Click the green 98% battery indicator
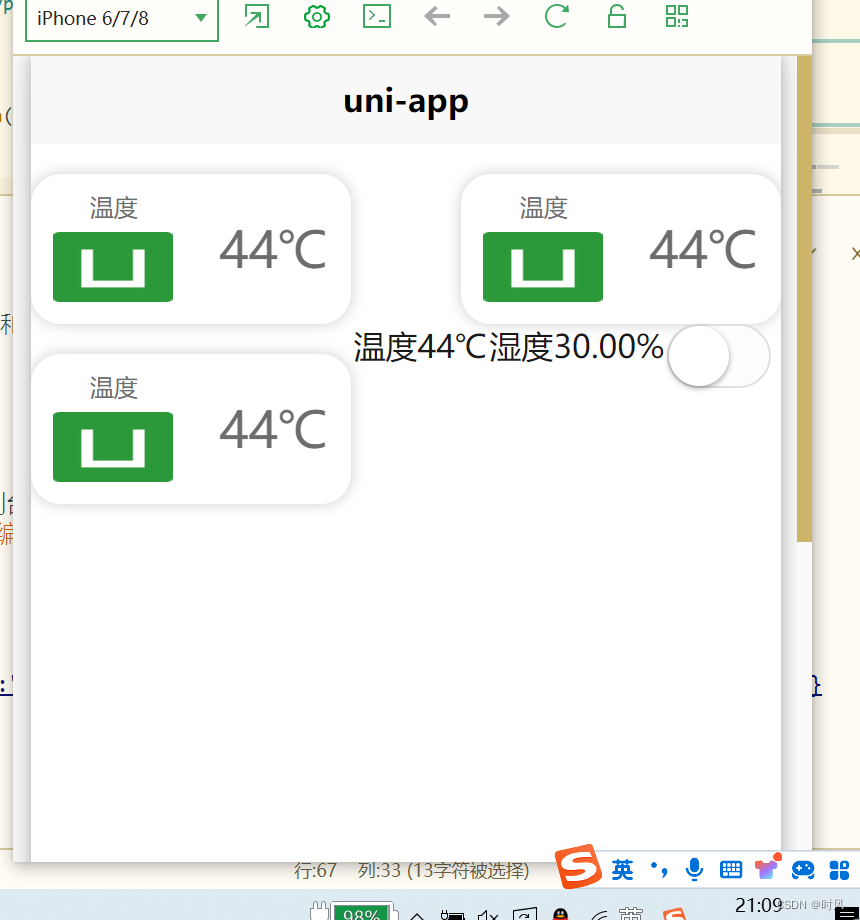This screenshot has width=860, height=920. tap(363, 912)
